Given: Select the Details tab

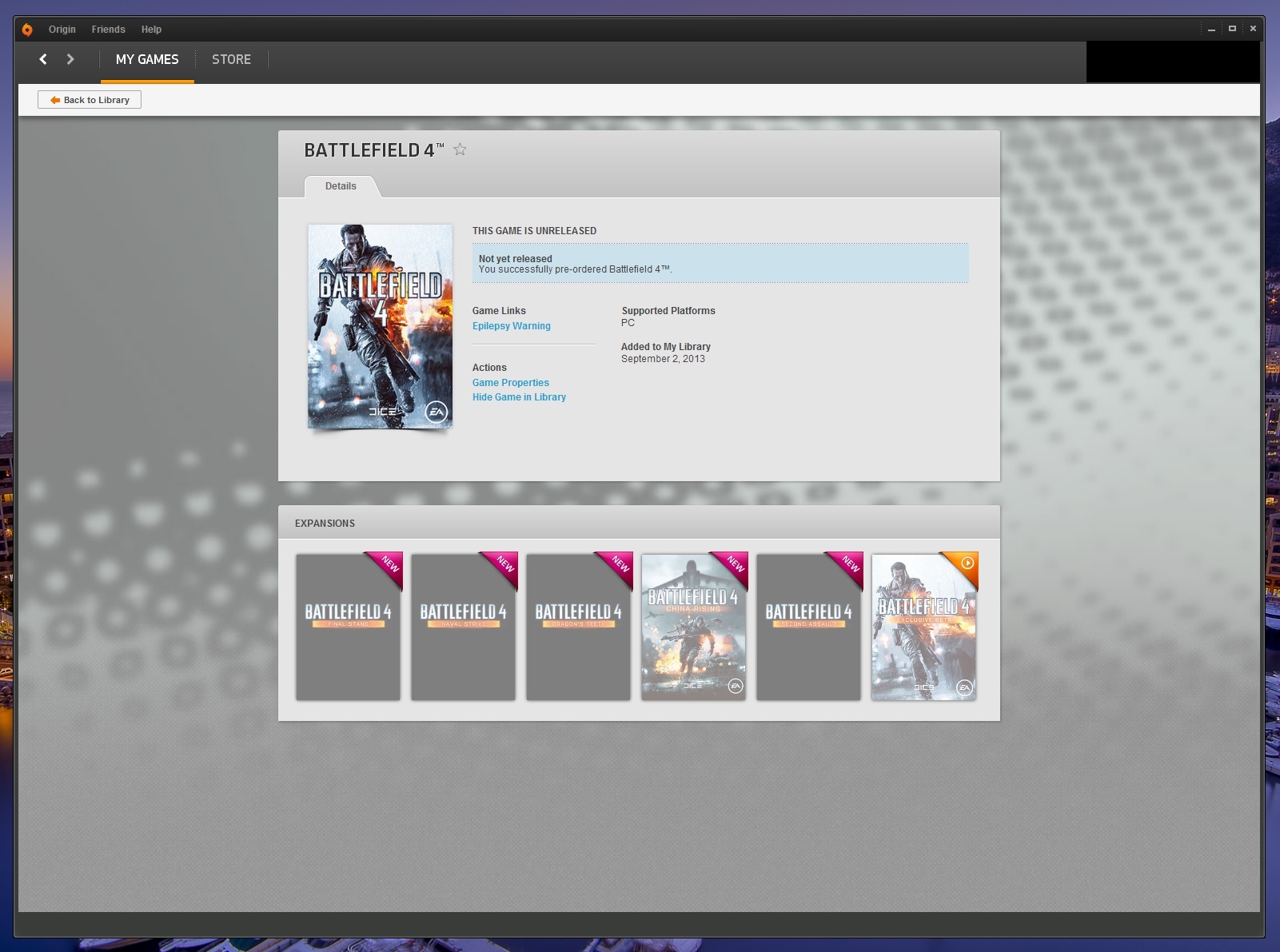Looking at the screenshot, I should (x=341, y=186).
